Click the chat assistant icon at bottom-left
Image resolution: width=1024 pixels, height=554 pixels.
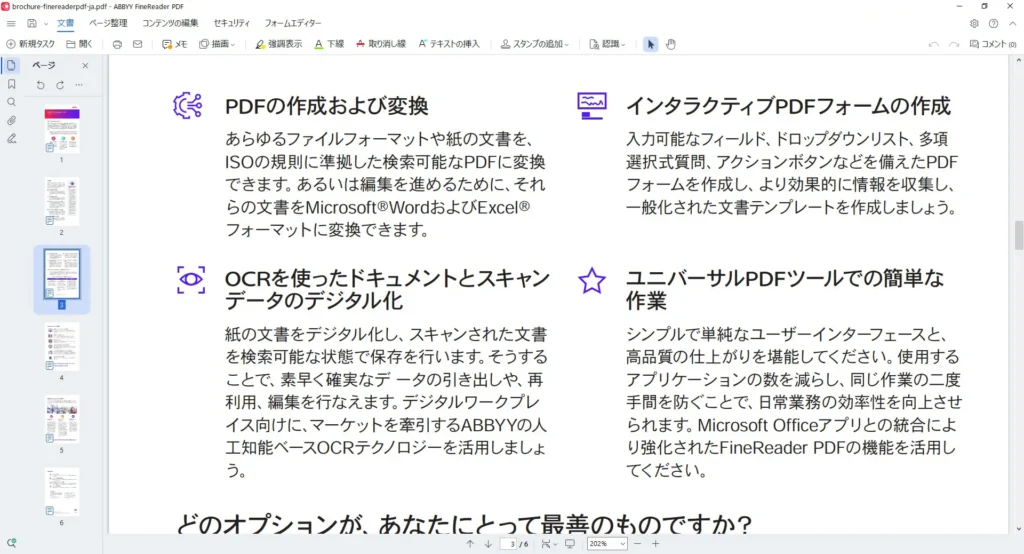[11, 543]
